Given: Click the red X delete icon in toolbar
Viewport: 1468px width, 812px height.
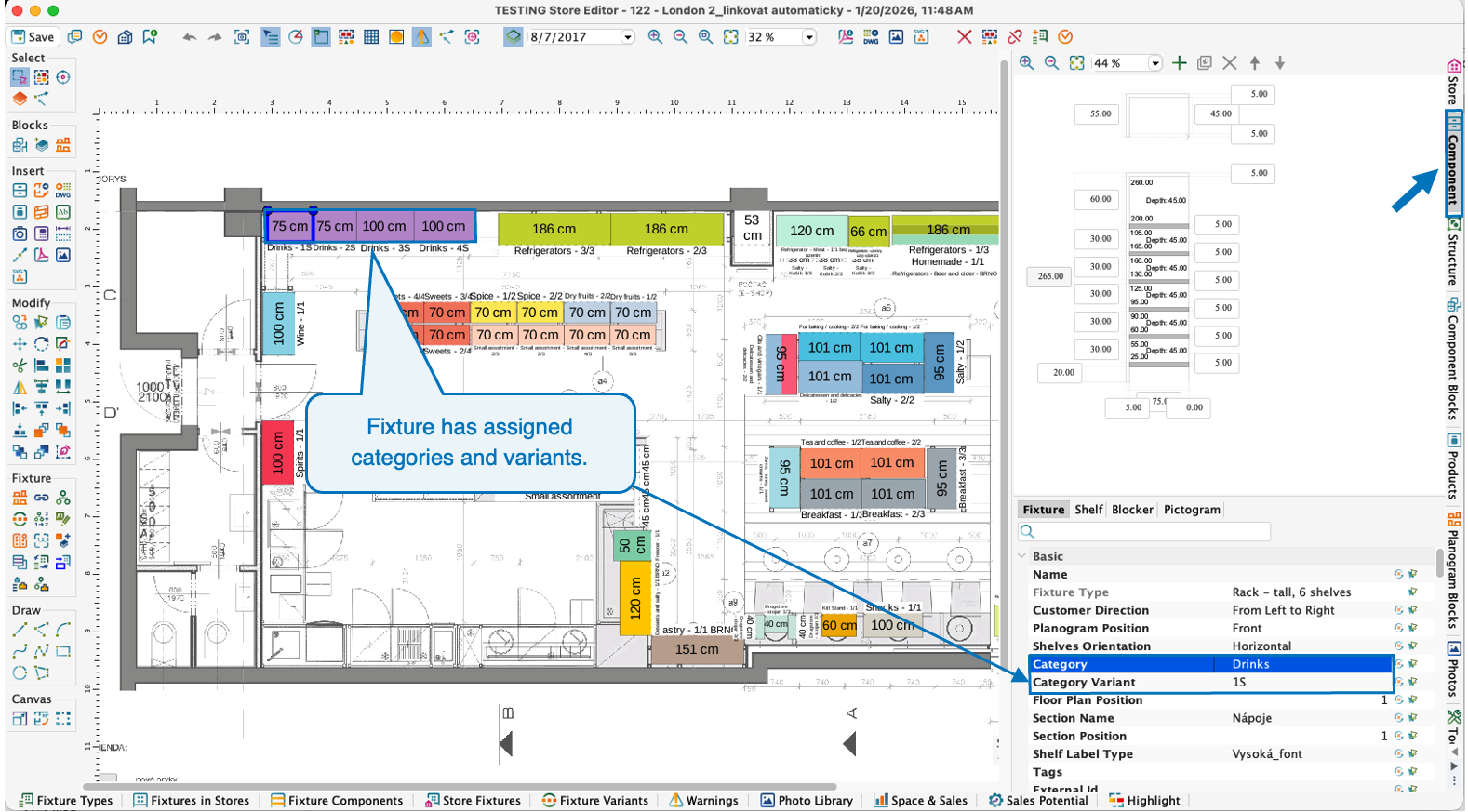Looking at the screenshot, I should click(x=964, y=37).
